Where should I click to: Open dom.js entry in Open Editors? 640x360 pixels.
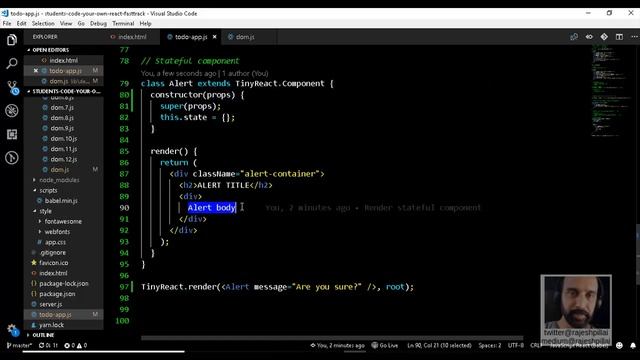tap(59, 81)
